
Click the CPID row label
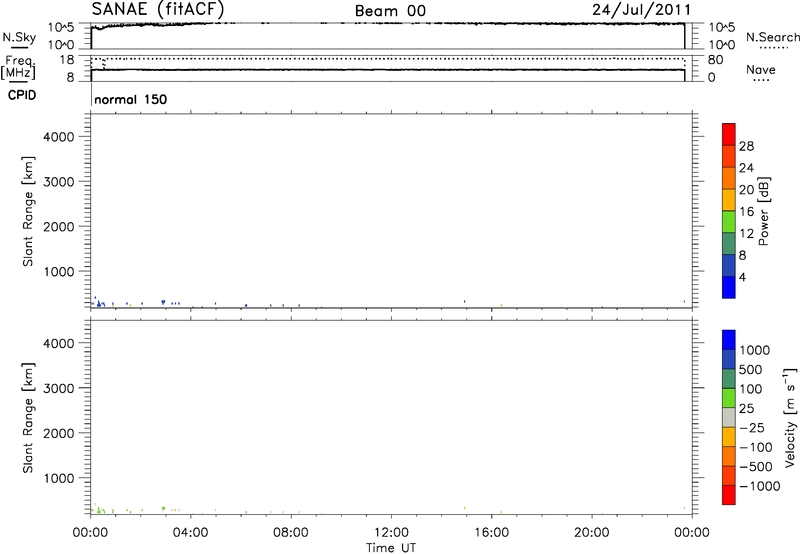[22, 95]
